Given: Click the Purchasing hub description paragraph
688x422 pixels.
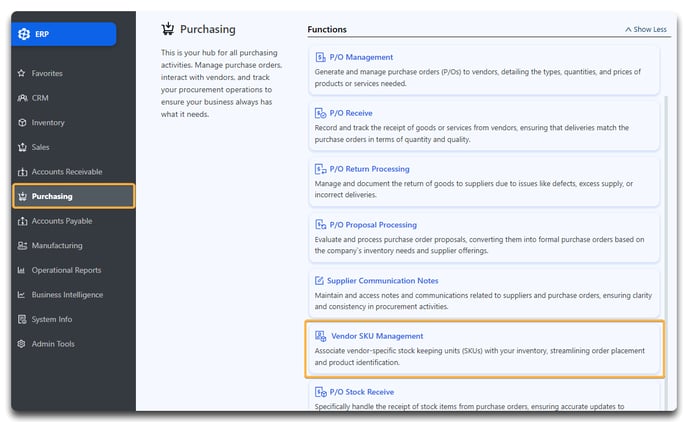Looking at the screenshot, I should point(222,83).
